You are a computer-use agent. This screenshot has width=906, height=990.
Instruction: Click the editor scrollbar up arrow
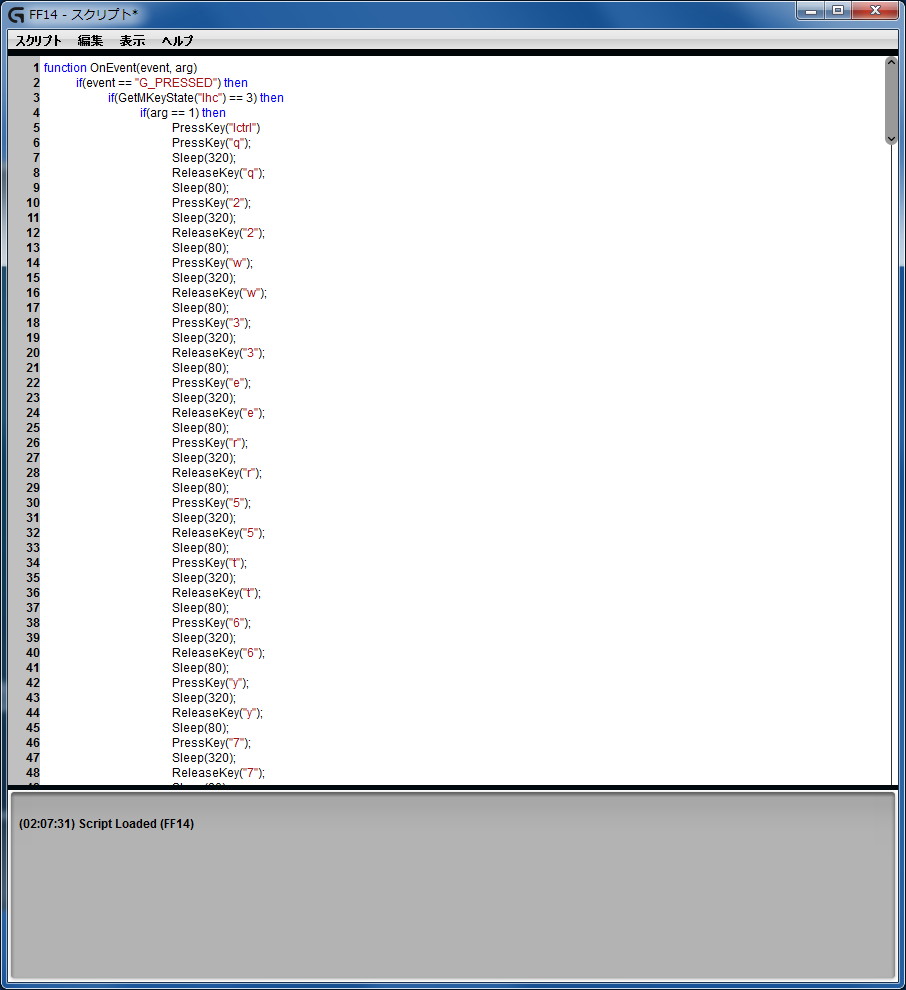pyautogui.click(x=891, y=63)
